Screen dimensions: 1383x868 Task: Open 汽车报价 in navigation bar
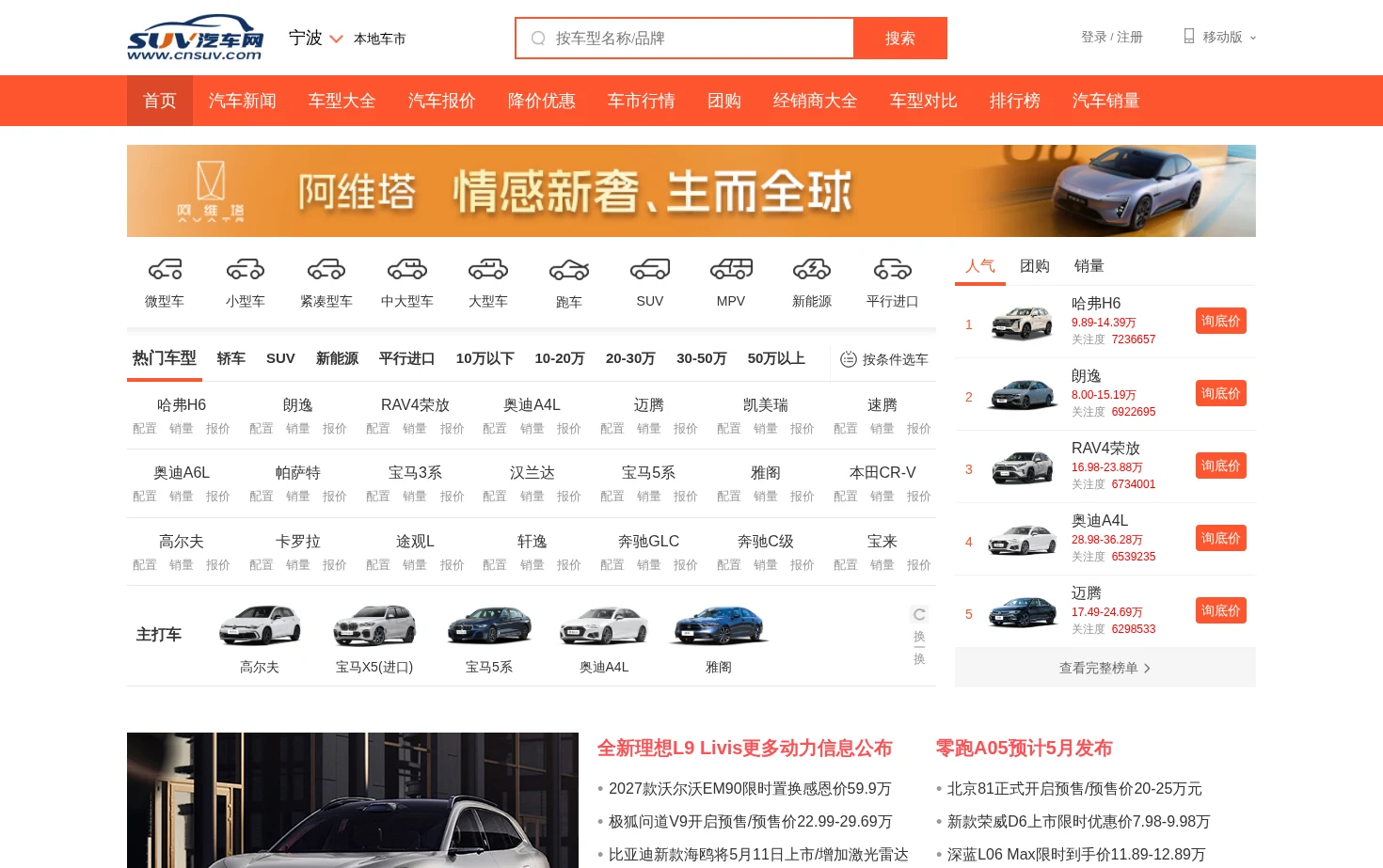coord(442,101)
